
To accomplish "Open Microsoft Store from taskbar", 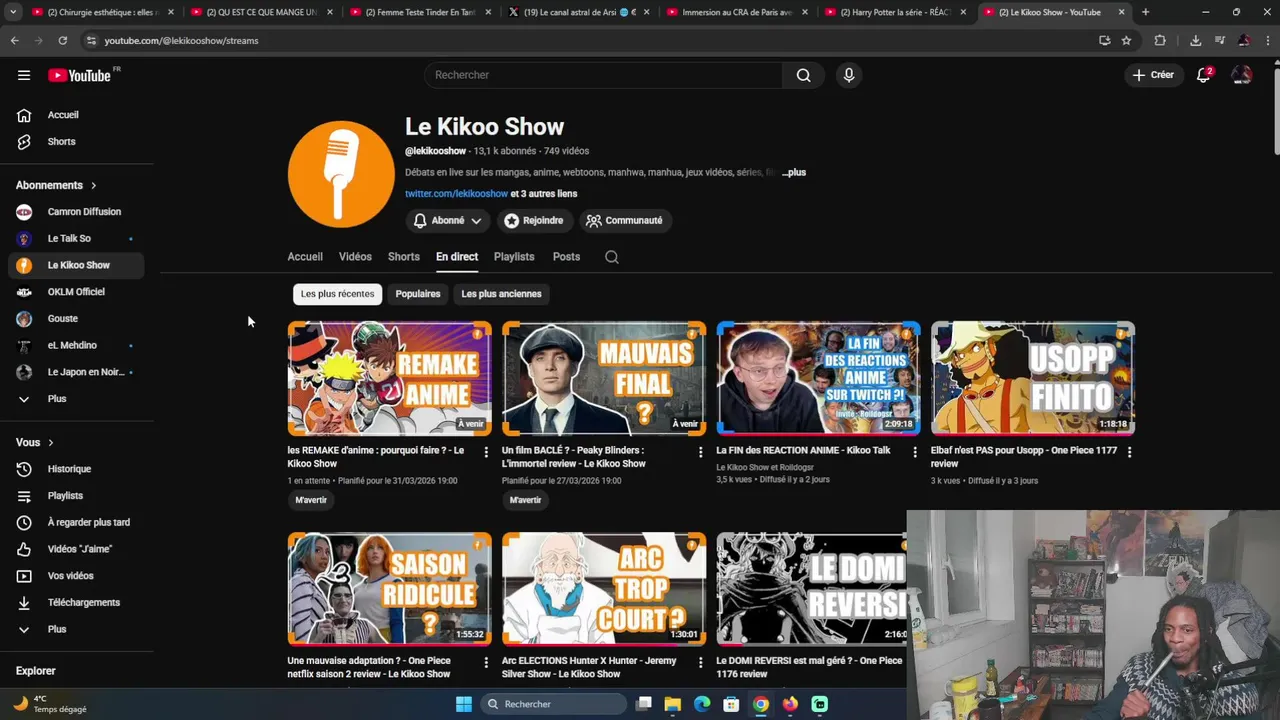I will pos(731,704).
